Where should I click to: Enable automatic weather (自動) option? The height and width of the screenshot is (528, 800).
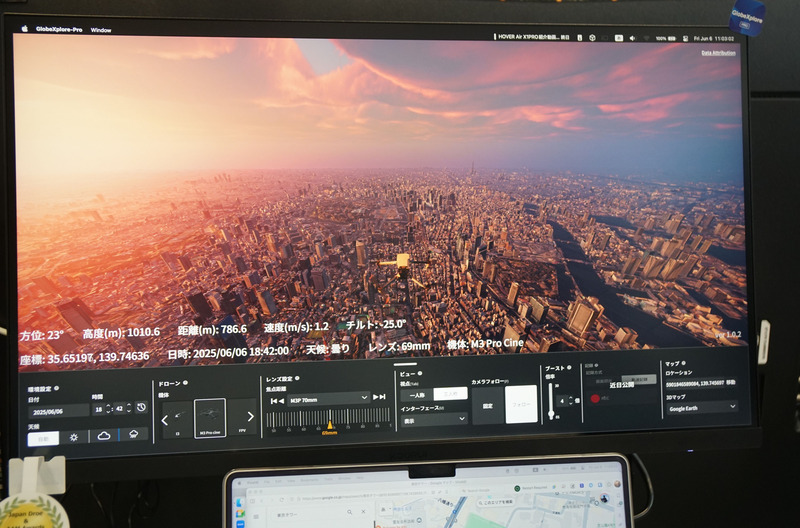[x=43, y=437]
